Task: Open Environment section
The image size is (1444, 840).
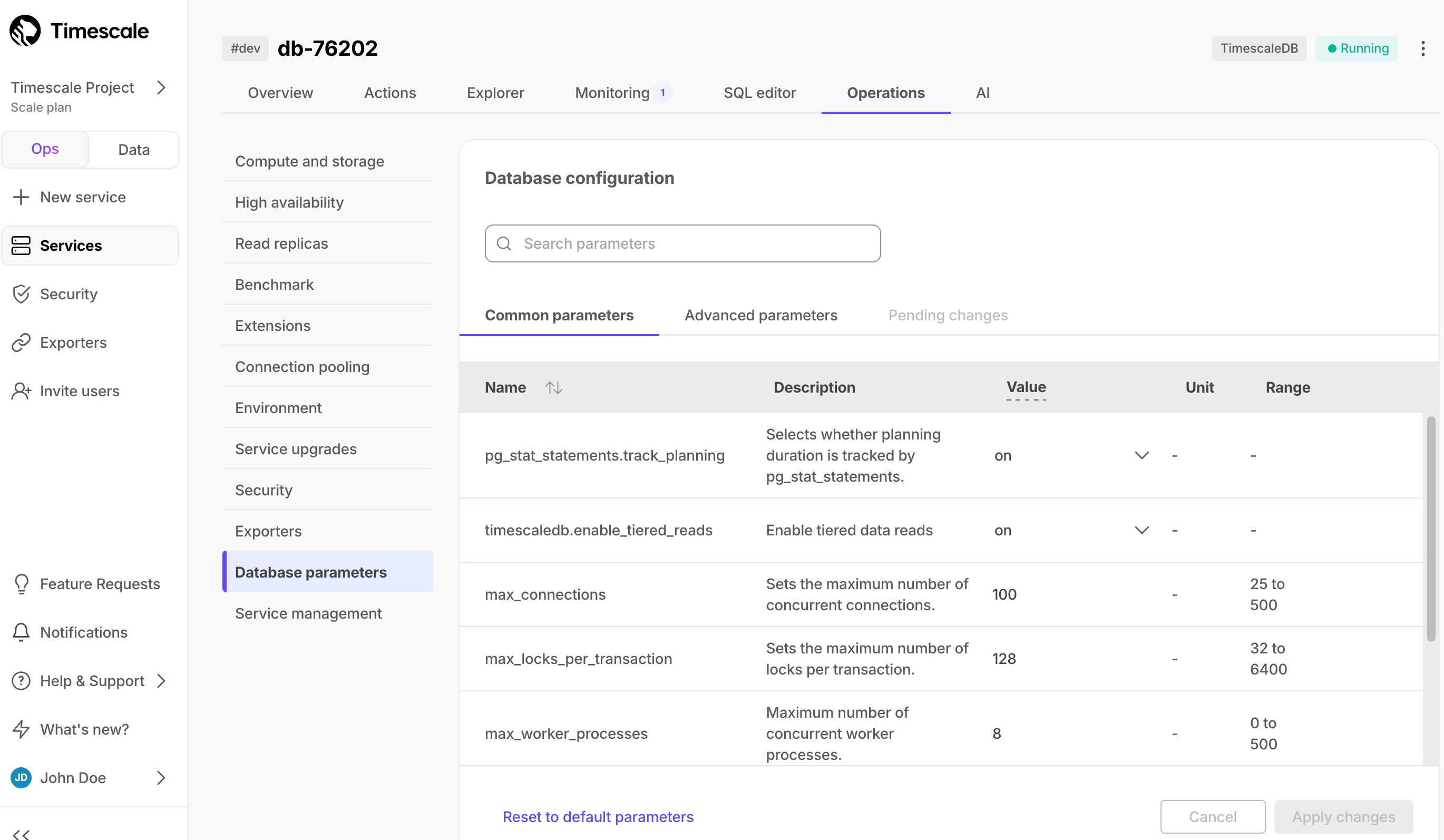Action: coord(327,408)
